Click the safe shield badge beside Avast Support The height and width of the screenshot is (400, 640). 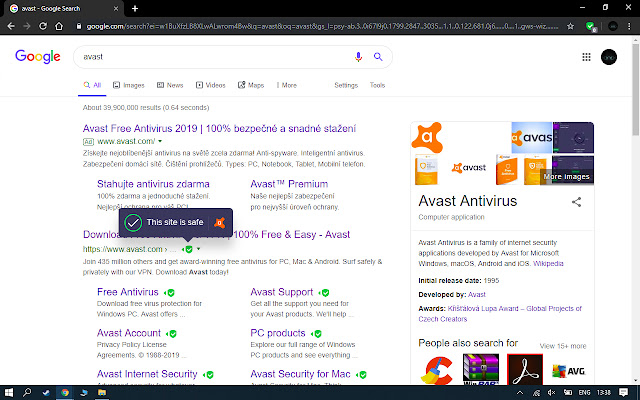click(324, 293)
